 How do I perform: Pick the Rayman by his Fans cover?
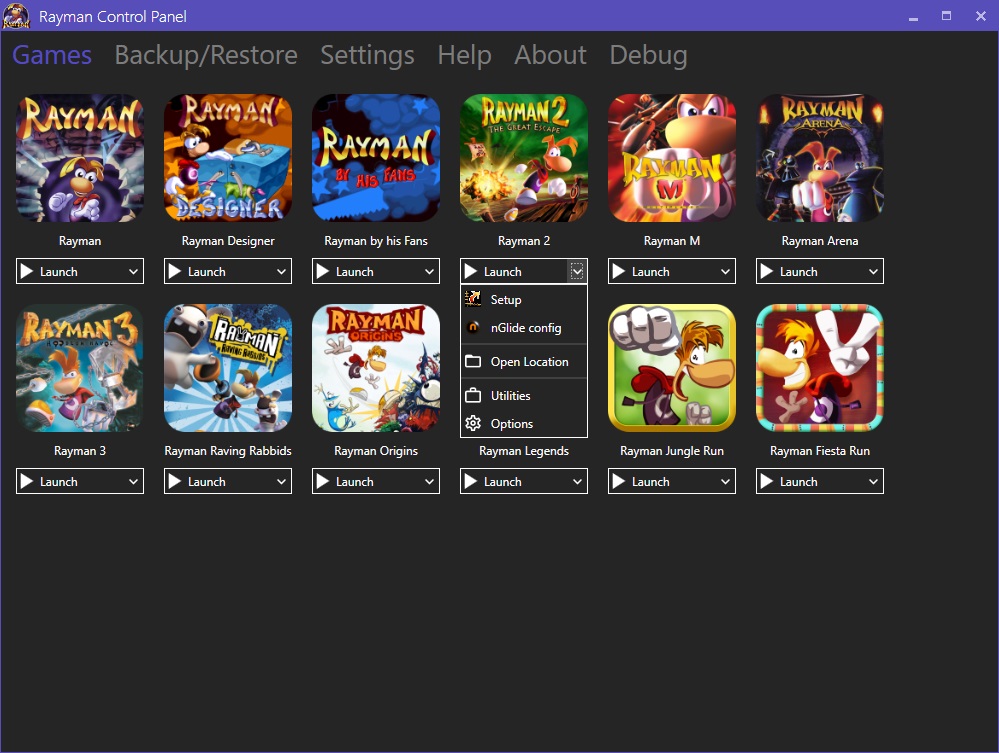[376, 158]
